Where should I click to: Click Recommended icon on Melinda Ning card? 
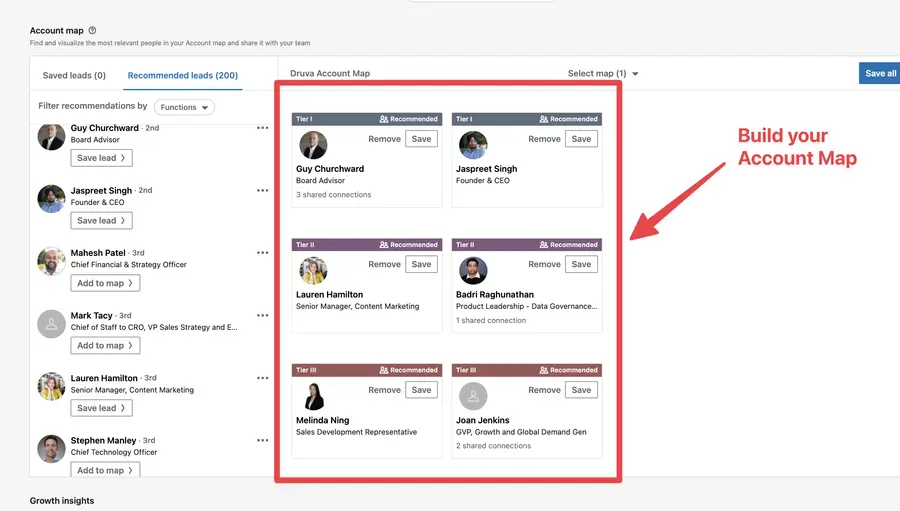tap(383, 370)
